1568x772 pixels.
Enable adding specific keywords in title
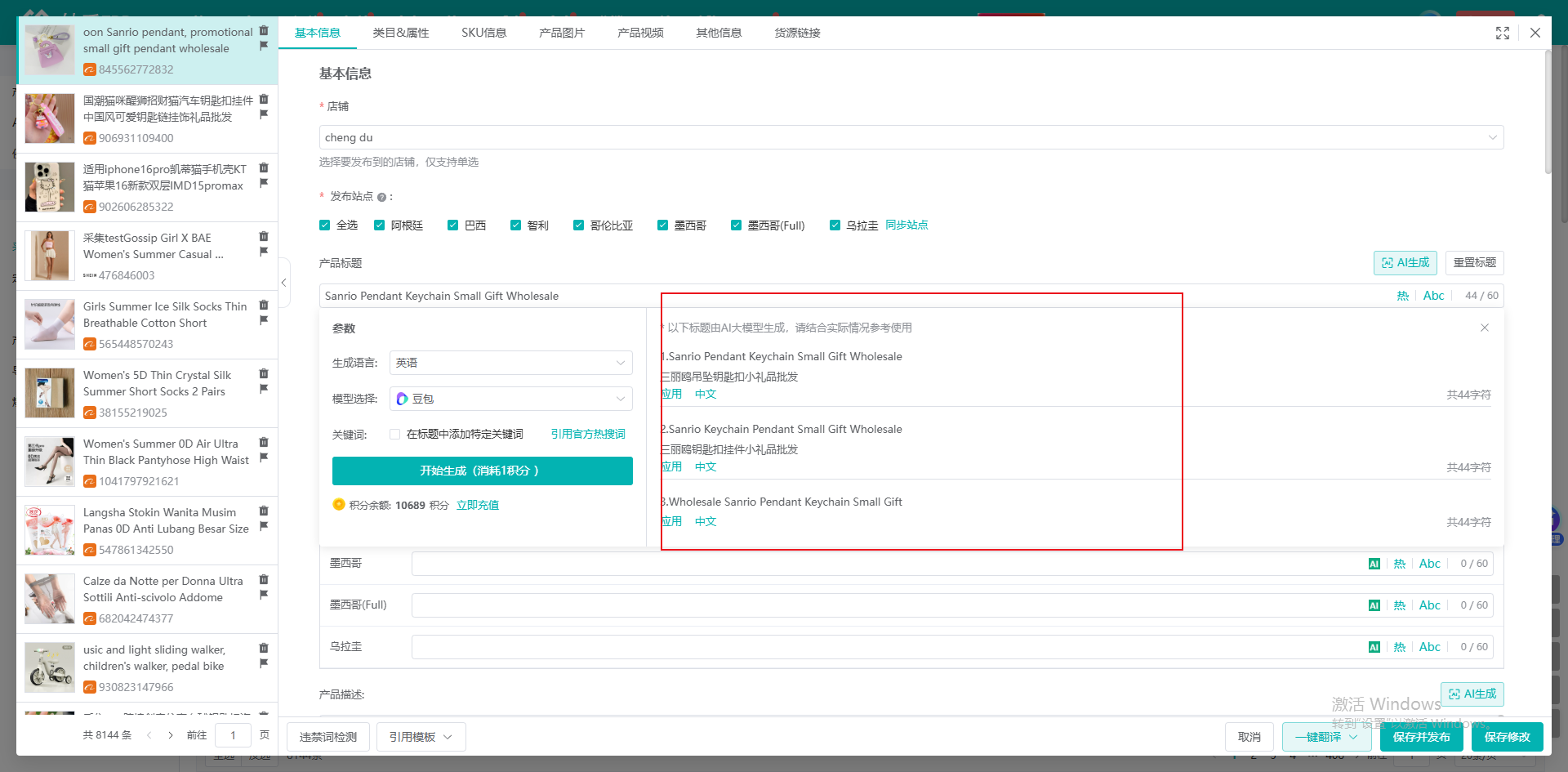395,435
